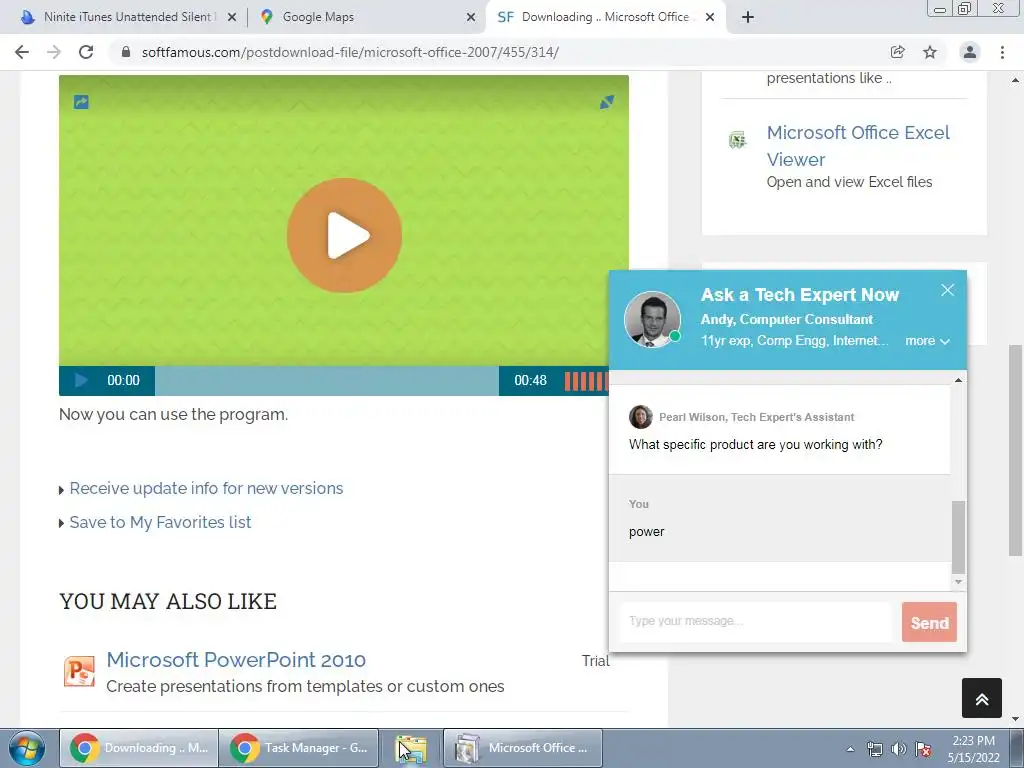Close the Ninite iTunes tab

tap(232, 18)
